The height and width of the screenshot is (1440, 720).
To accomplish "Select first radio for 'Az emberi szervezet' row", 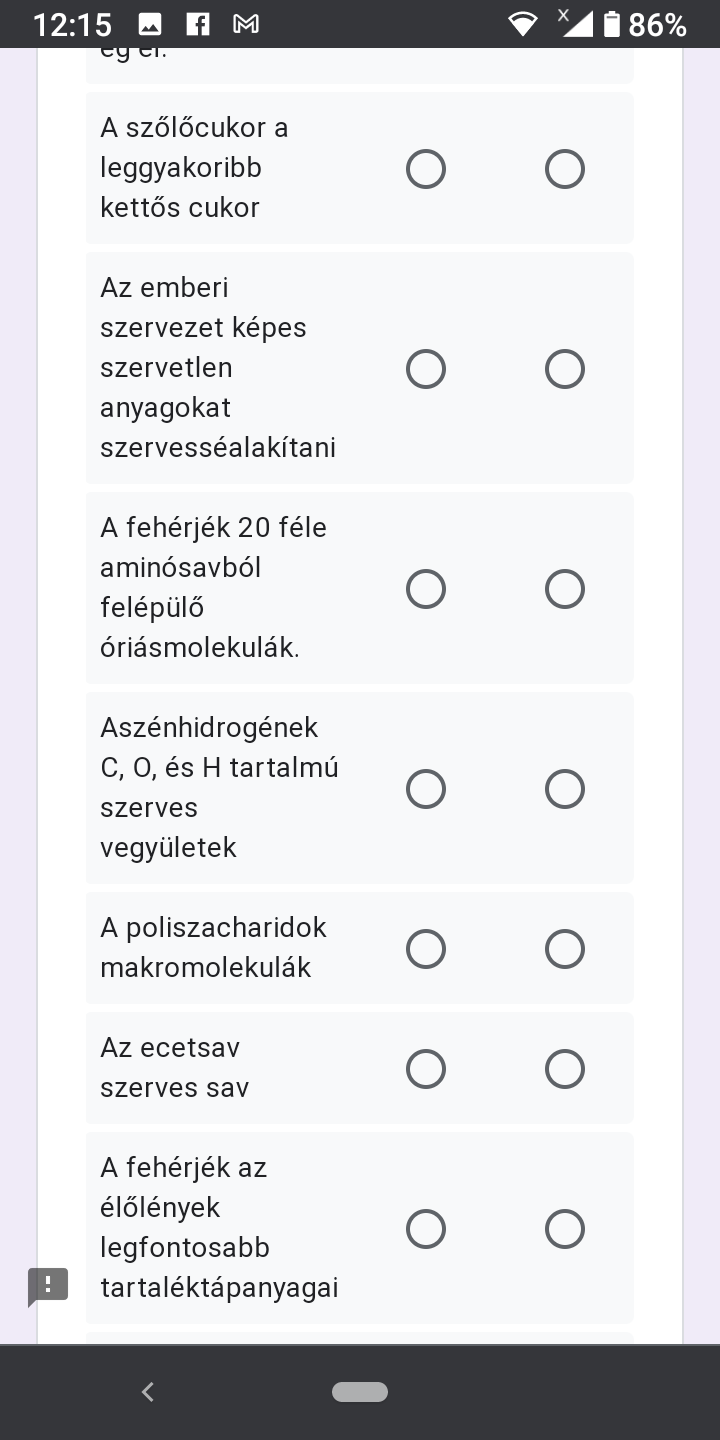I will click(426, 369).
